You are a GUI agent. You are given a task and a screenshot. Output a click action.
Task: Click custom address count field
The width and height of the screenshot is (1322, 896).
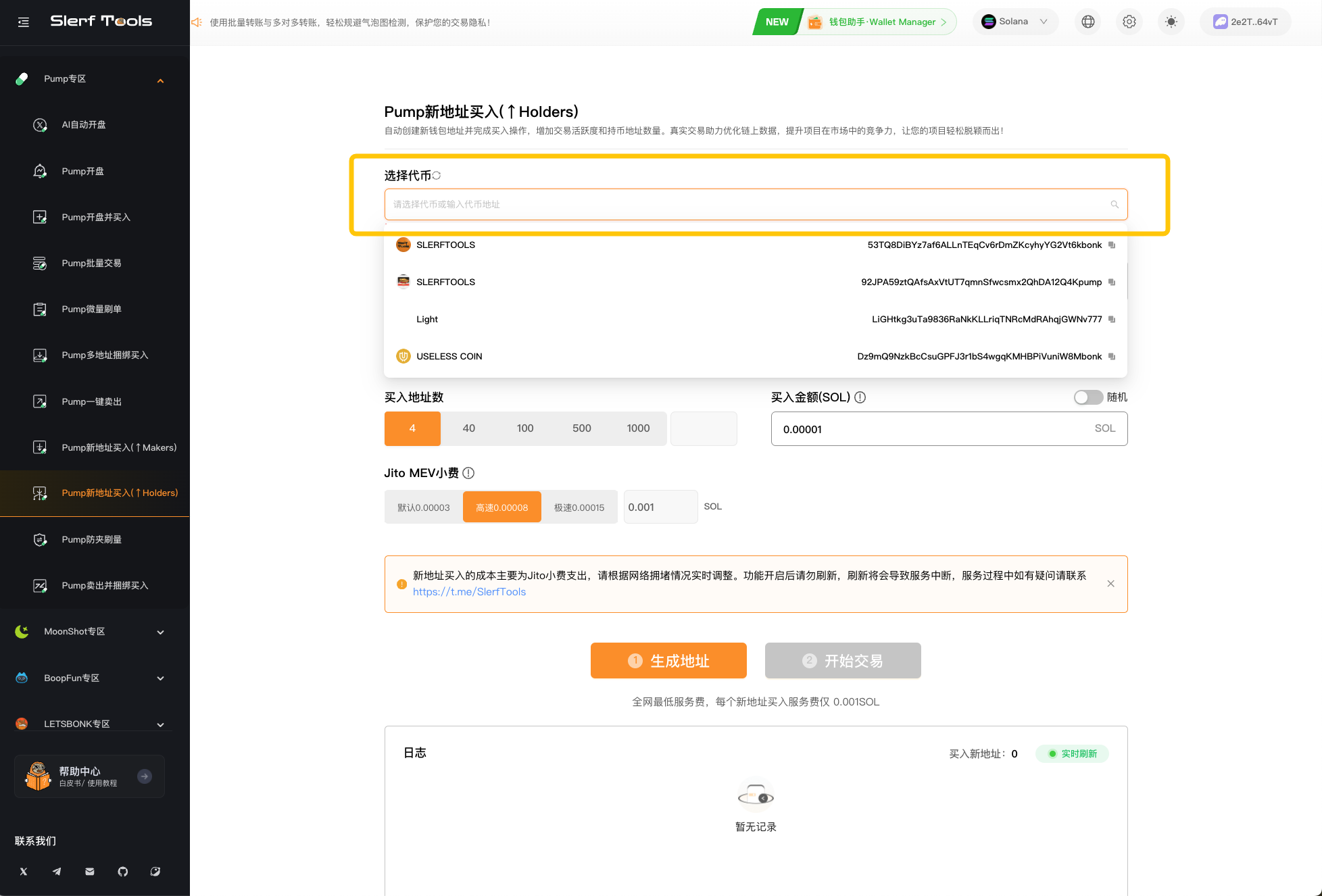click(704, 428)
